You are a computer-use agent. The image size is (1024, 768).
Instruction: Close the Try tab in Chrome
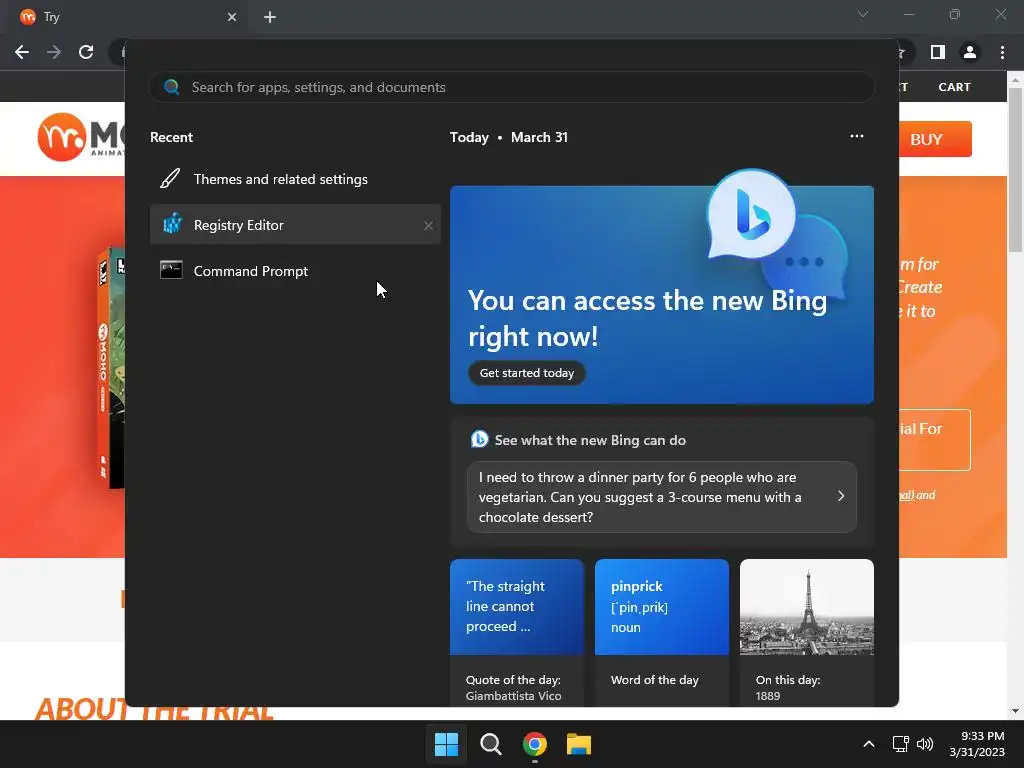(x=232, y=17)
